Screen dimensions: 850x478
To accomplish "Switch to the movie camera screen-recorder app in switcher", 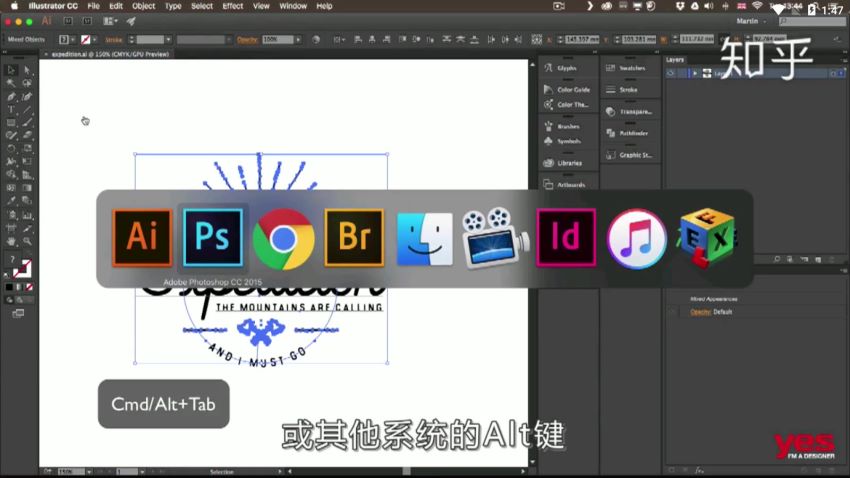I will (x=495, y=238).
